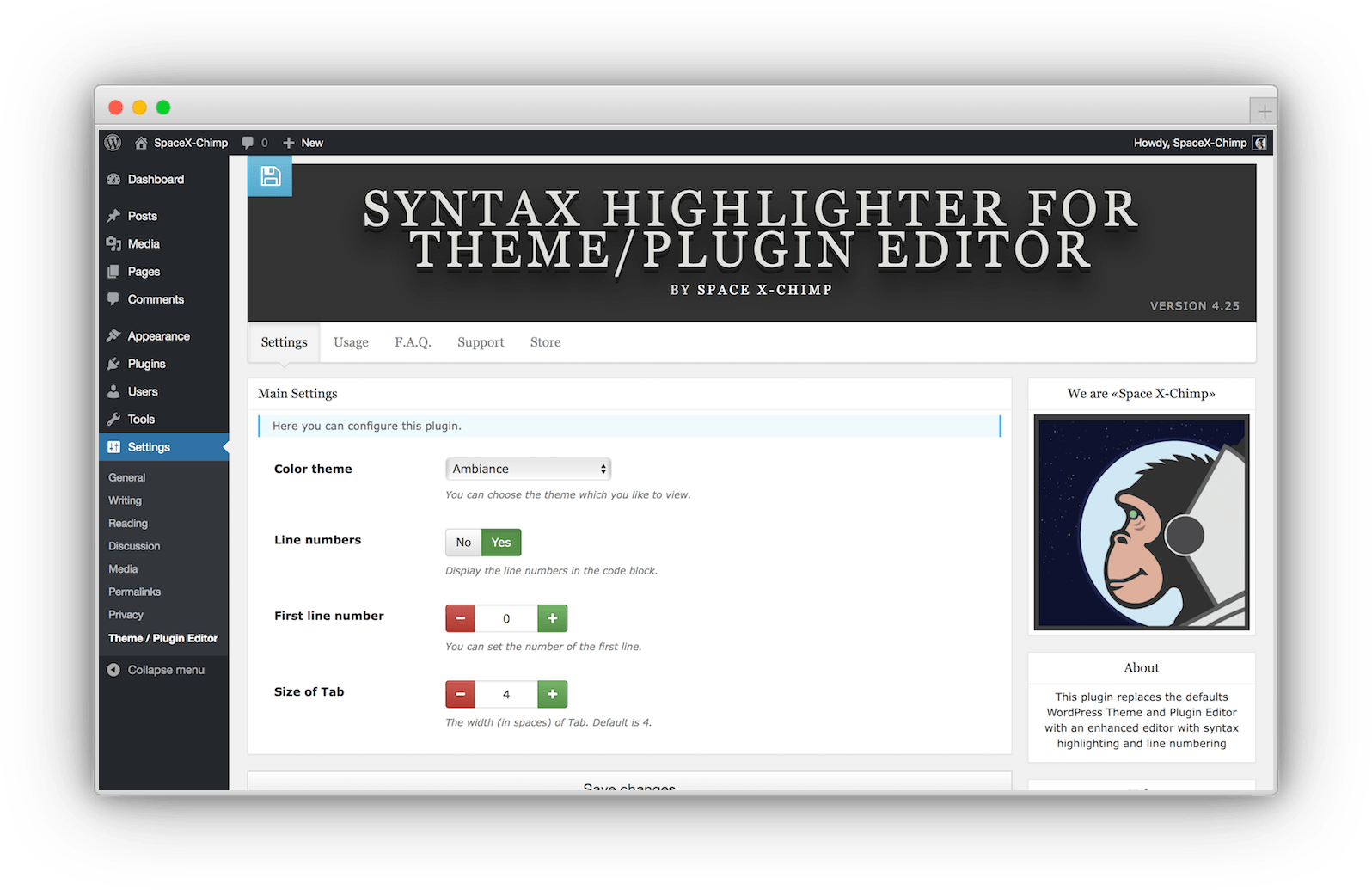
Task: Go to General settings submenu
Action: tap(127, 477)
